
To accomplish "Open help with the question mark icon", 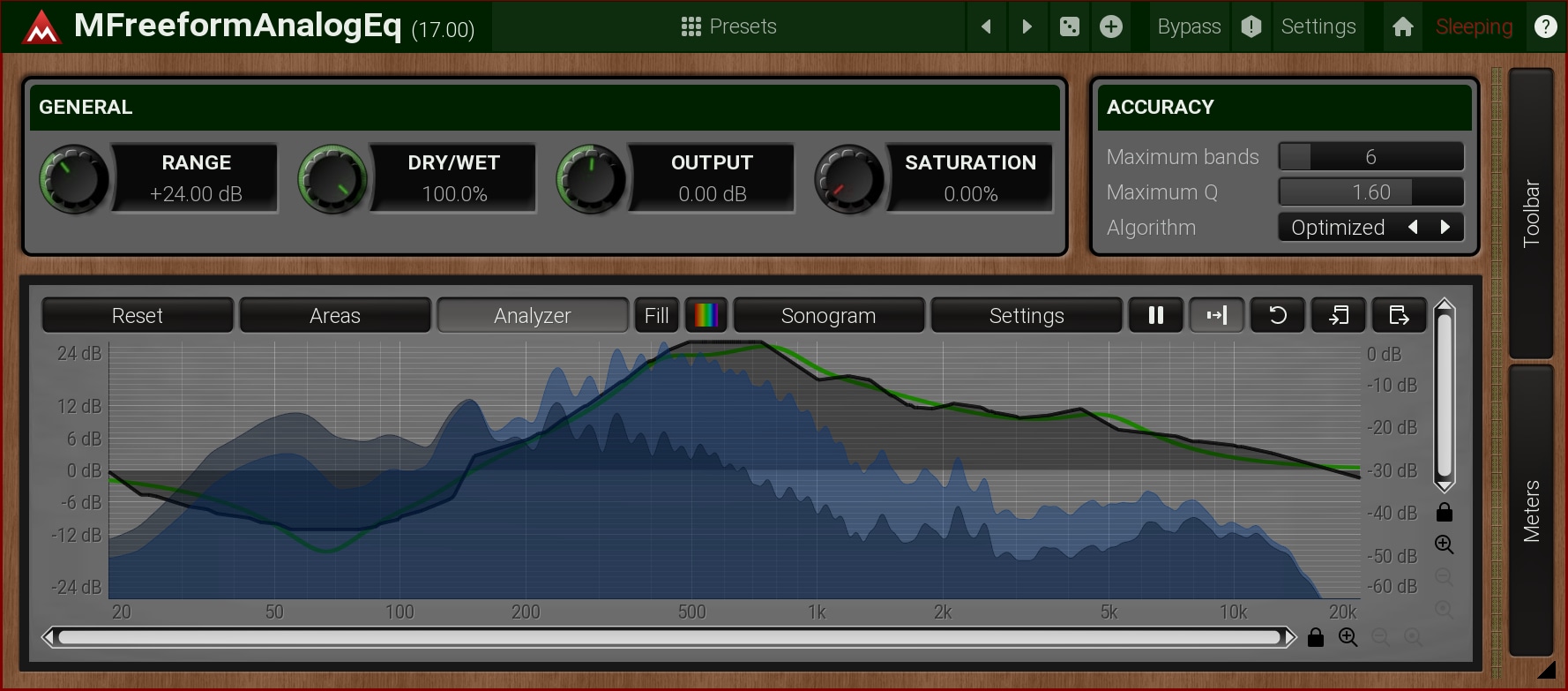I will pyautogui.click(x=1545, y=26).
